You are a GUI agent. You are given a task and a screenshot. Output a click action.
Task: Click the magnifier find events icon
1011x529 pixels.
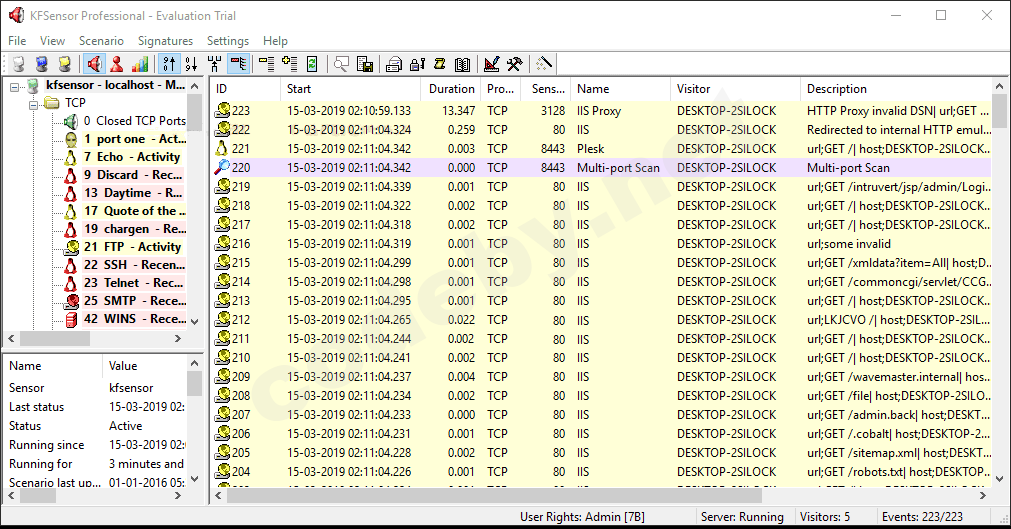pyautogui.click(x=342, y=64)
